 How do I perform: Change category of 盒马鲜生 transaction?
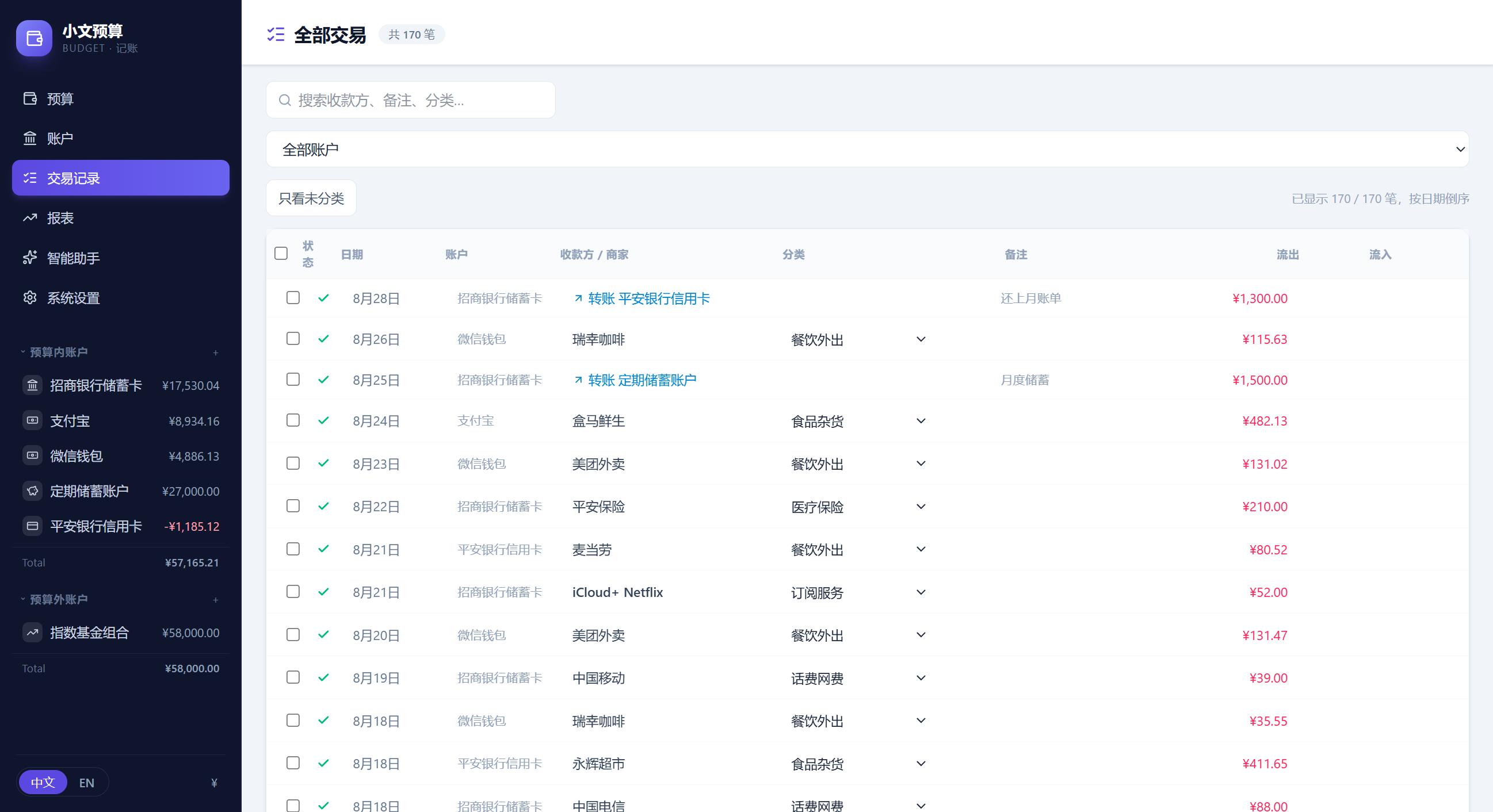tap(858, 421)
